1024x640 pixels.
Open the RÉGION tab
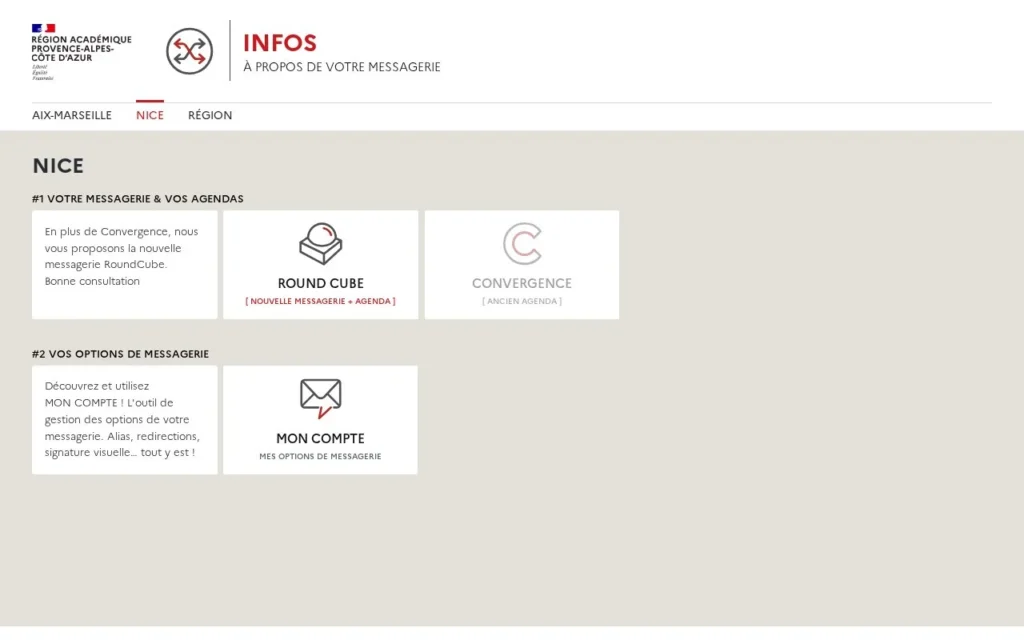click(210, 115)
